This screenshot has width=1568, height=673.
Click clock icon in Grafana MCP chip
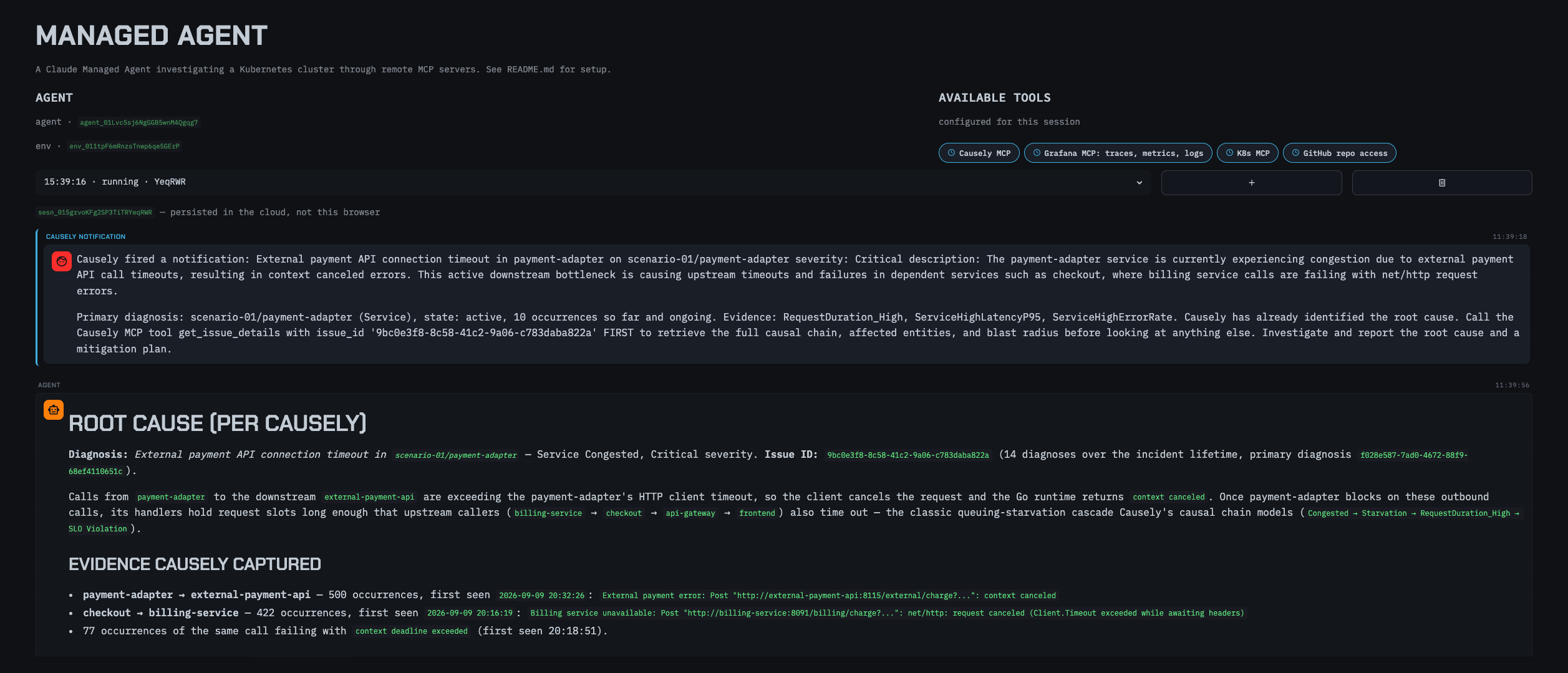1037,153
